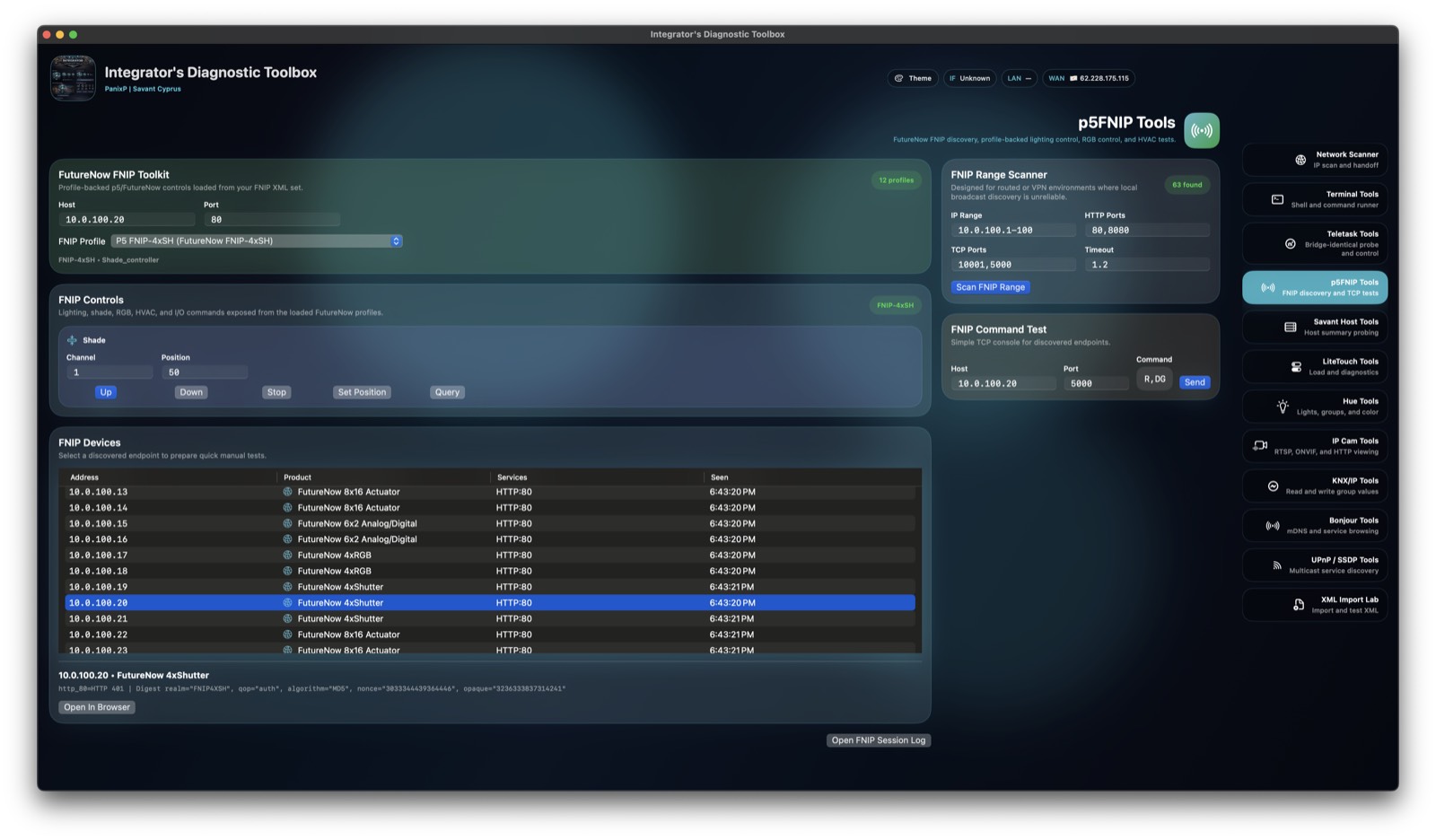Click the Terminal Tools command runner icon

(1277, 198)
